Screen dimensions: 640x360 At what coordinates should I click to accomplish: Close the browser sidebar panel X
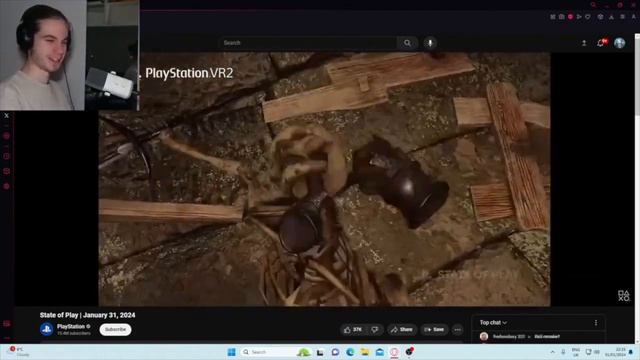click(7, 116)
